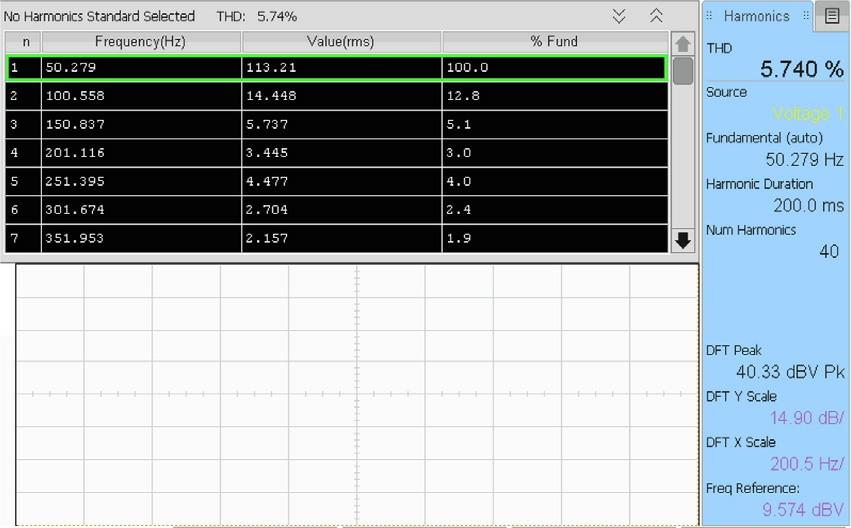Adjust the DFT Y Scale 14.90 dB/ value
The width and height of the screenshot is (851, 528).
point(806,418)
